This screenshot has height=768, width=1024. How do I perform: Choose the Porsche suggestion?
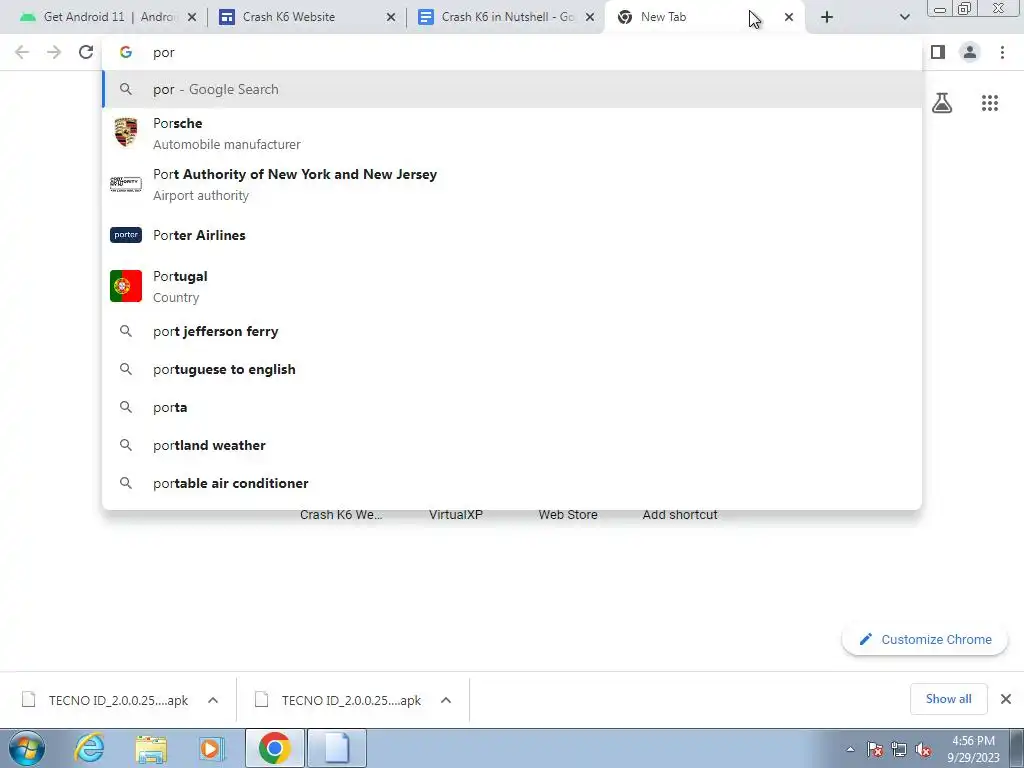512,133
